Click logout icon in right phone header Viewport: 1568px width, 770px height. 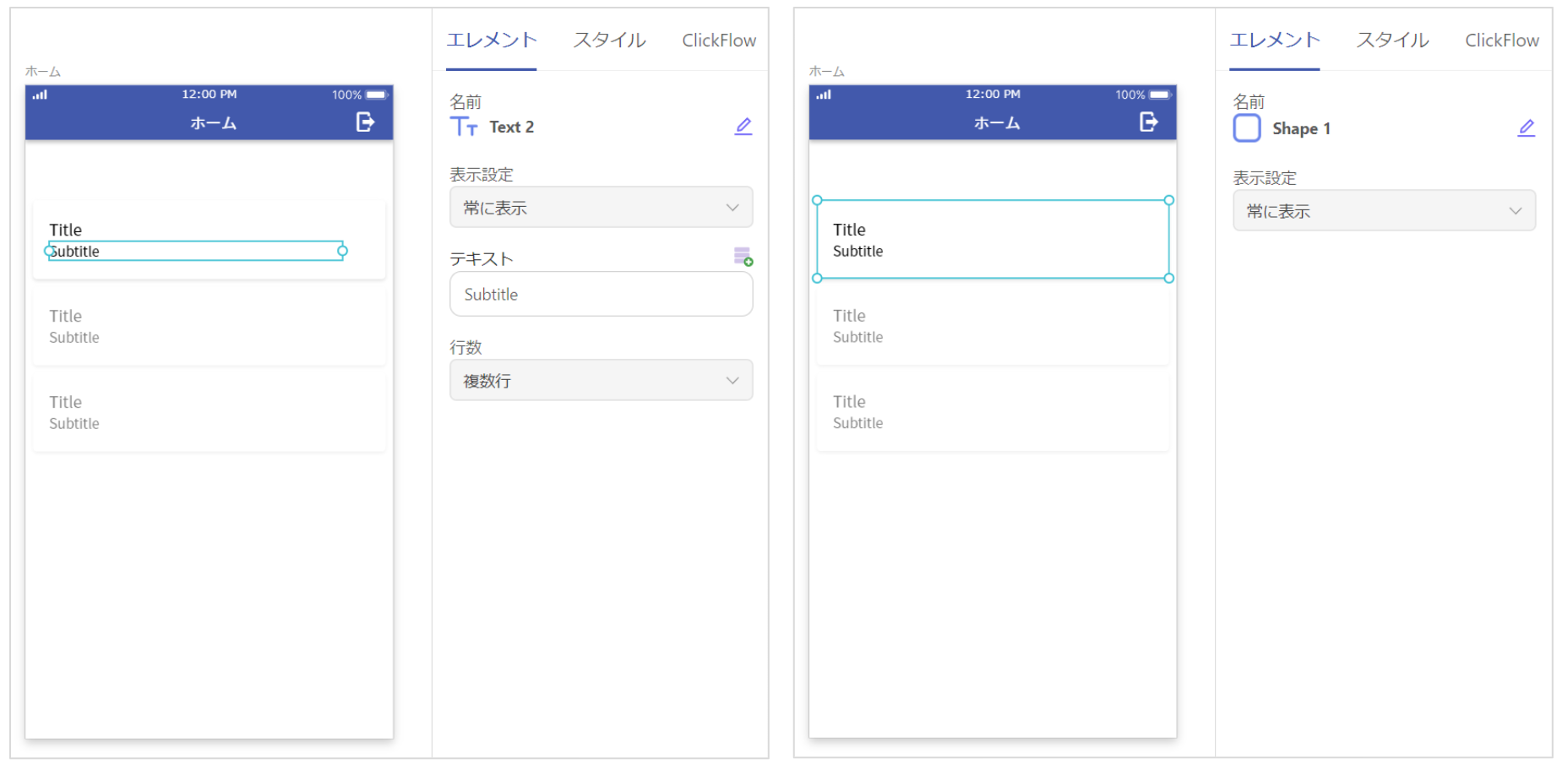[x=1149, y=122]
